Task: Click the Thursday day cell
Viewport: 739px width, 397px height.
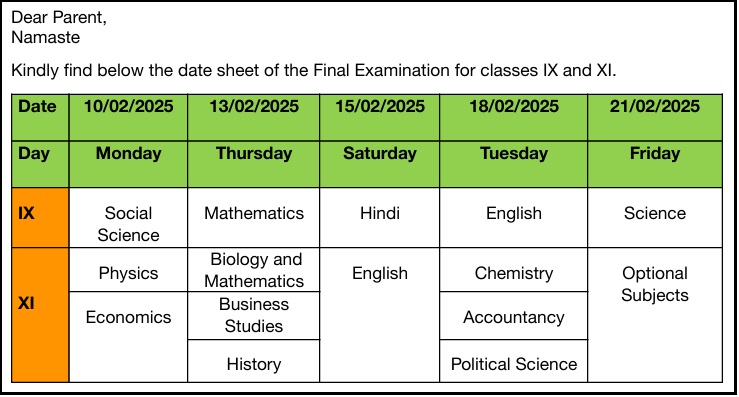Action: pos(254,164)
